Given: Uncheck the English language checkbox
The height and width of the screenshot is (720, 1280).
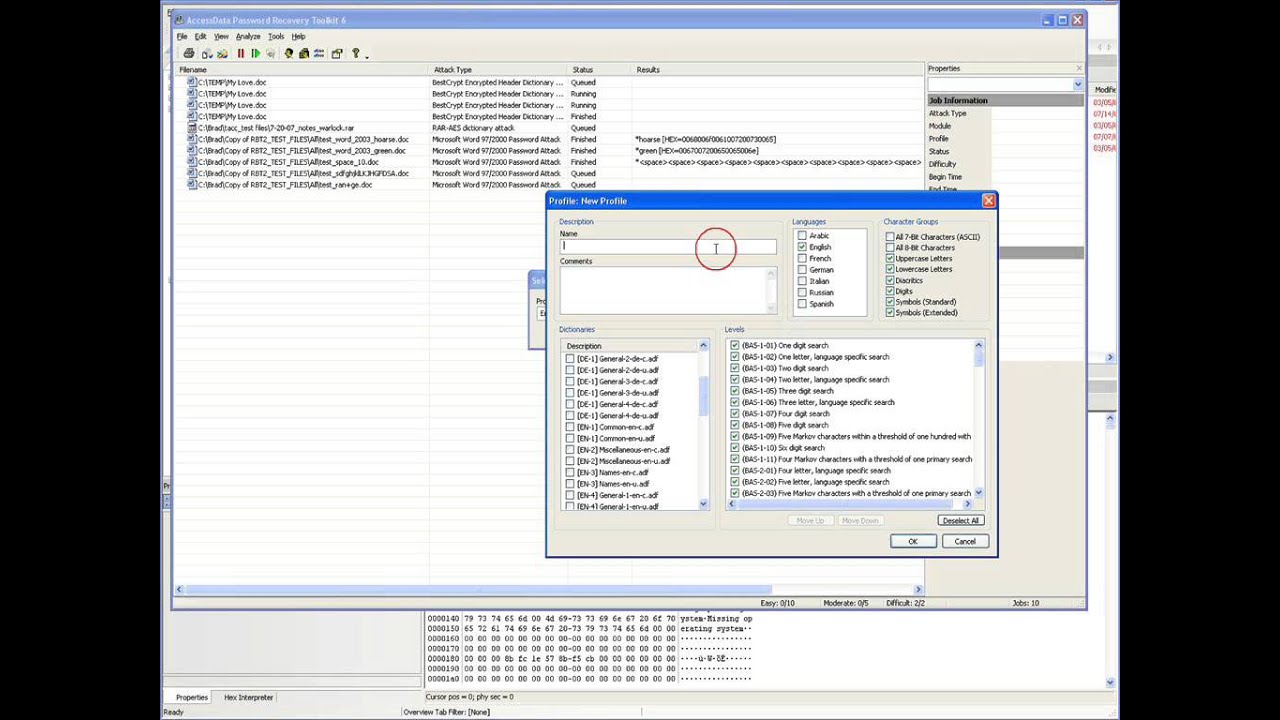Looking at the screenshot, I should pyautogui.click(x=802, y=247).
